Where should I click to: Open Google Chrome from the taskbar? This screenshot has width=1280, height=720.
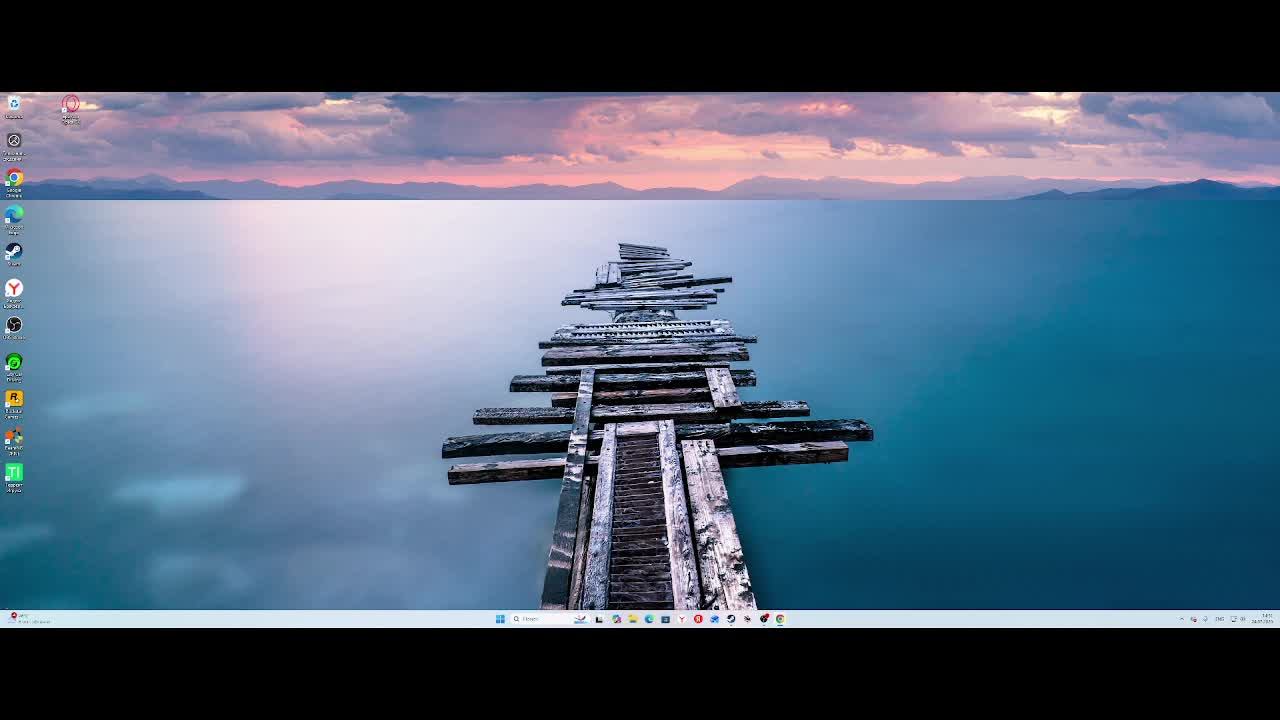(x=780, y=619)
